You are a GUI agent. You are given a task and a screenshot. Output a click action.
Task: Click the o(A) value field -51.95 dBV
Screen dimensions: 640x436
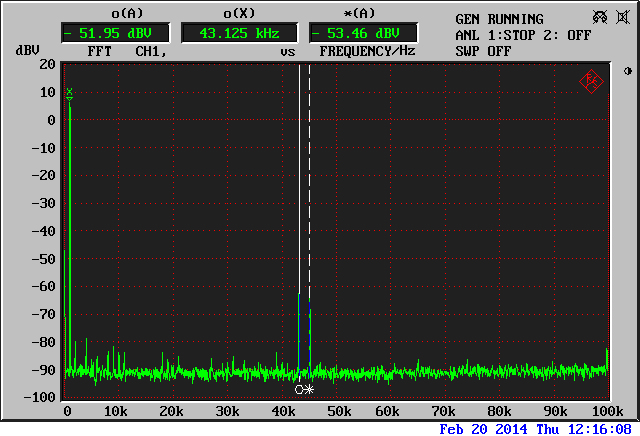click(115, 33)
